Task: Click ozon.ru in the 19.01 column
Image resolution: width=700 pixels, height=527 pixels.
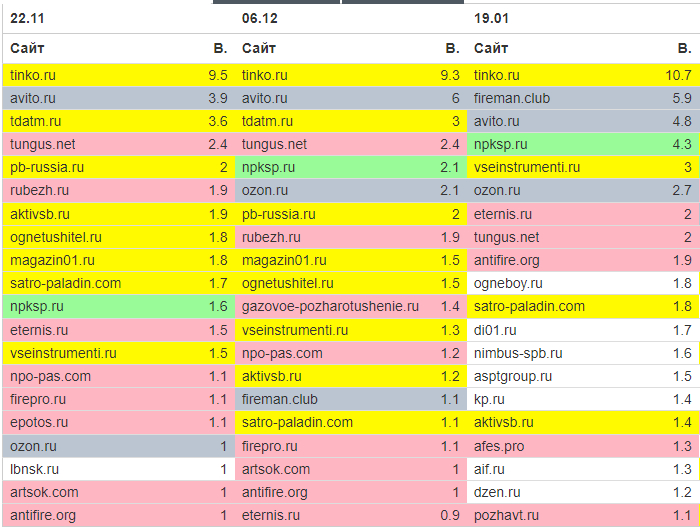Action: 497,190
